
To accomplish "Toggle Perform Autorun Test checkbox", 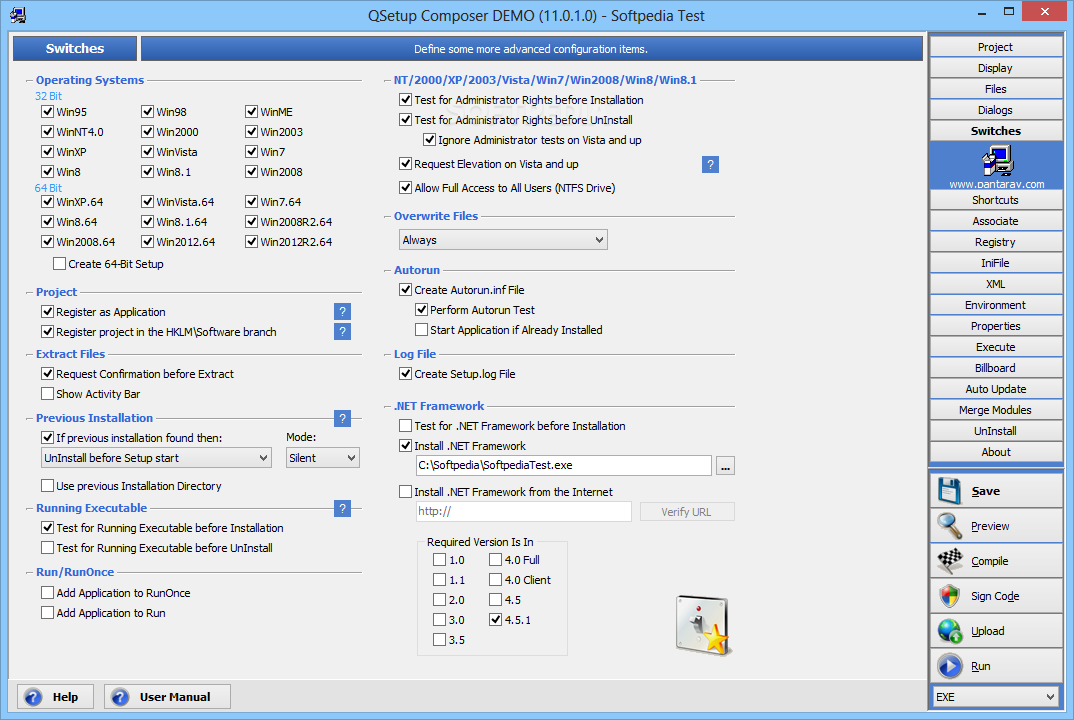I will (x=422, y=310).
